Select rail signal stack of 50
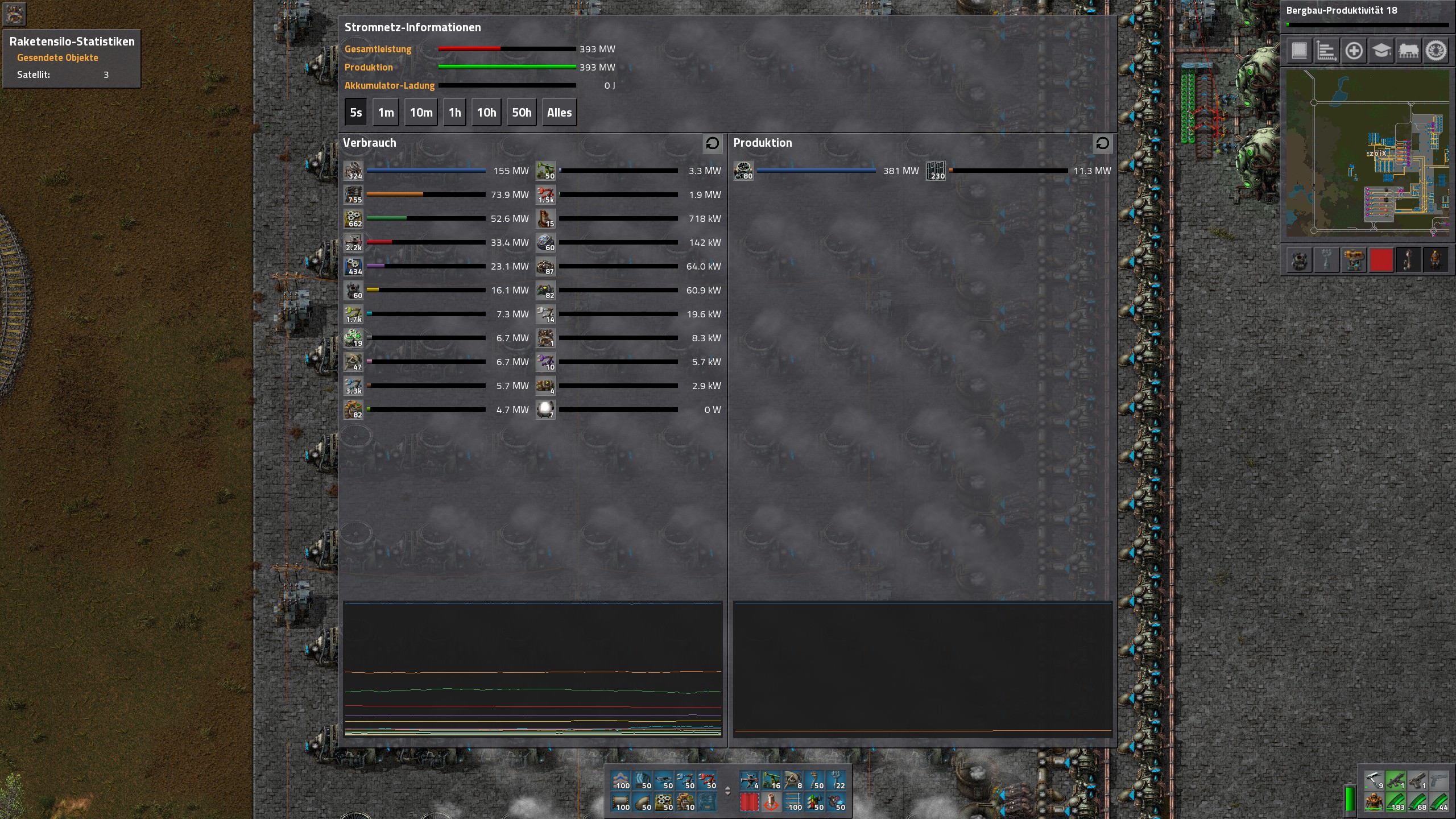Screen dimensions: 1456x819 (x=814, y=802)
